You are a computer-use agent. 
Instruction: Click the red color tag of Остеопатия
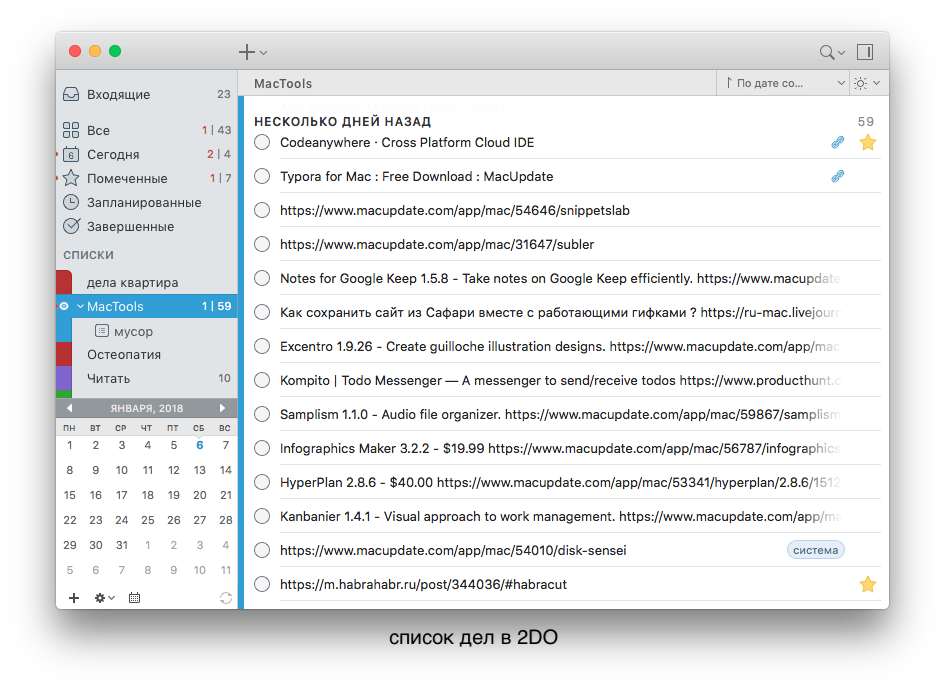pyautogui.click(x=64, y=354)
